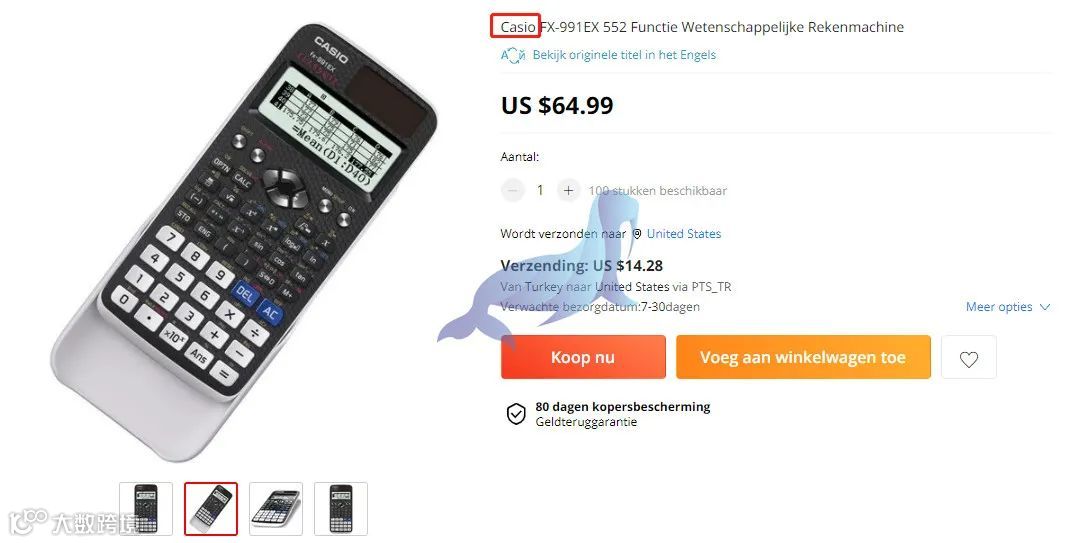
Task: Select the red-outlined tilted calculator thumbnail
Action: (211, 508)
